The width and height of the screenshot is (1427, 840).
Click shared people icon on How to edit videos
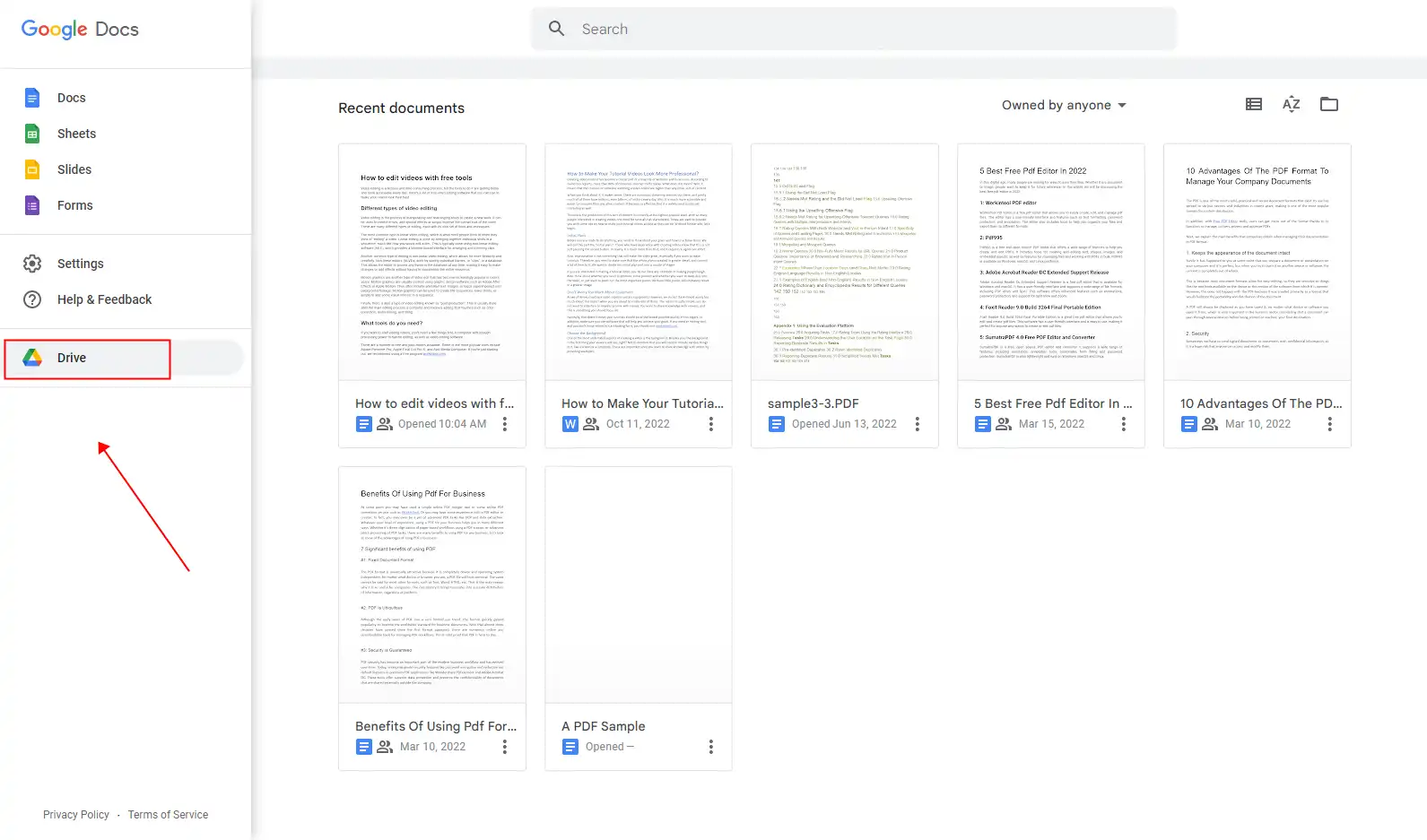[x=385, y=424]
